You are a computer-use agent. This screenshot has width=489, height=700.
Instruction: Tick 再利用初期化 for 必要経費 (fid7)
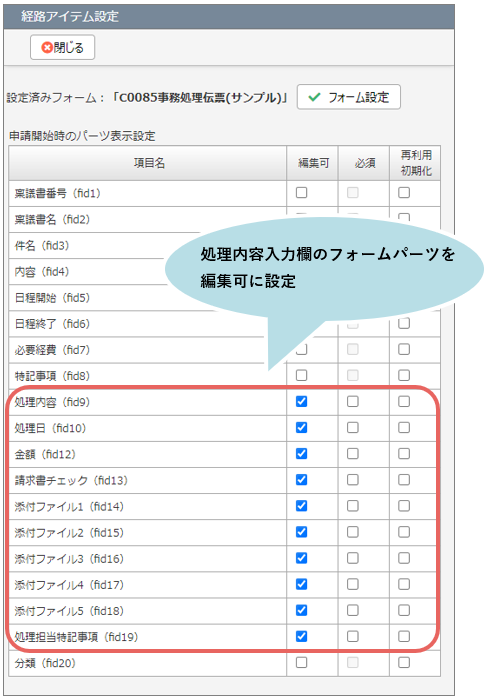pyautogui.click(x=404, y=349)
